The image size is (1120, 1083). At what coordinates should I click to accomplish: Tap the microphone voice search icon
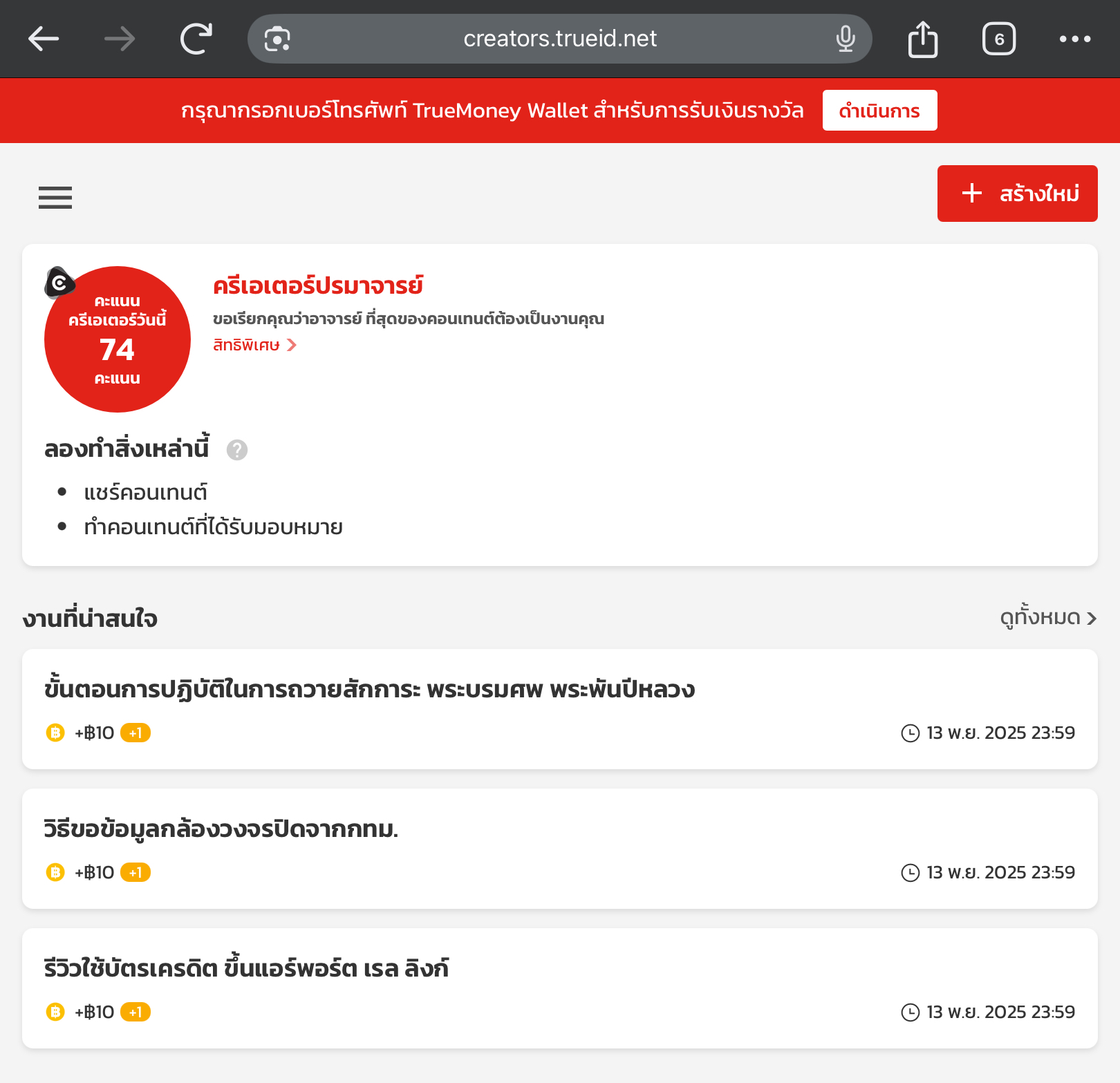pyautogui.click(x=845, y=39)
